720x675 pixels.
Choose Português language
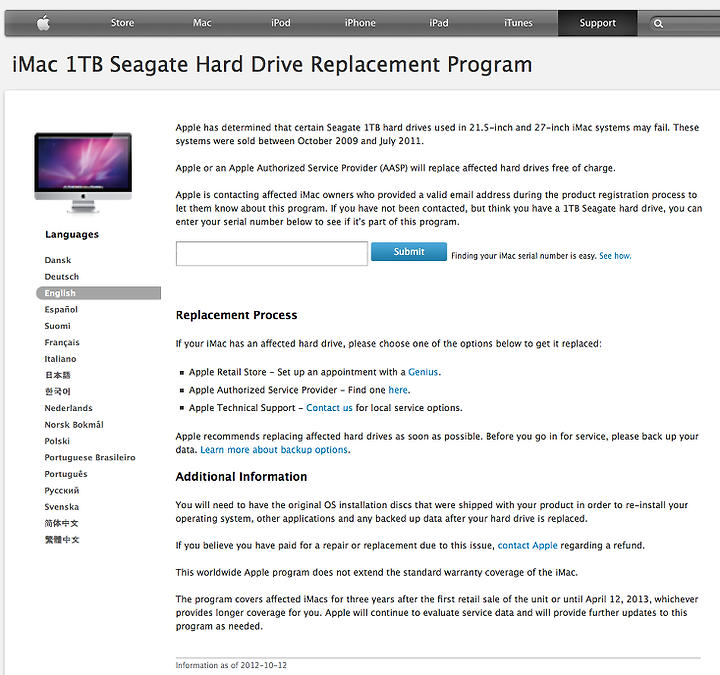(66, 474)
